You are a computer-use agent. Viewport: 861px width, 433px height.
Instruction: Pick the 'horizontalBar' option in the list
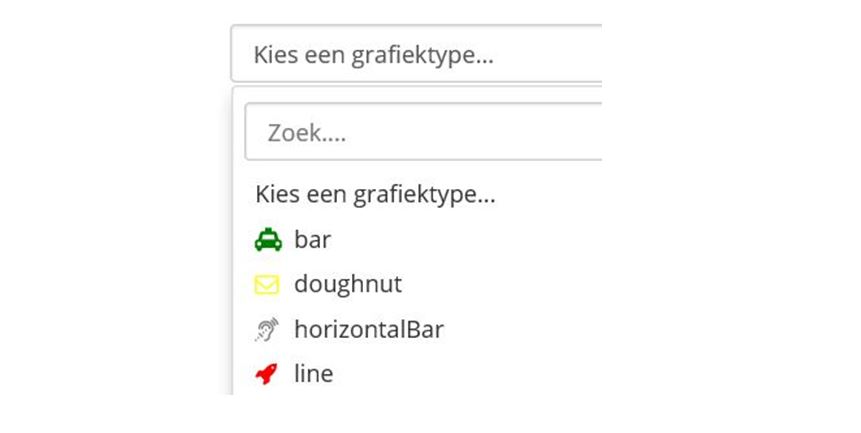coord(368,330)
